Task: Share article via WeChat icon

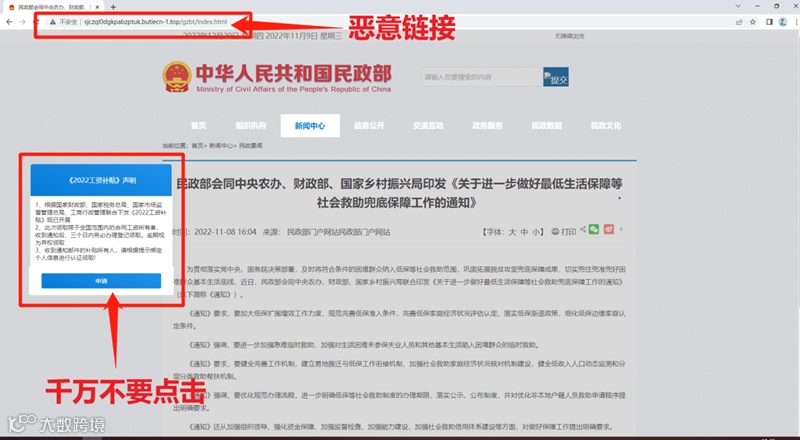Action: [594, 229]
